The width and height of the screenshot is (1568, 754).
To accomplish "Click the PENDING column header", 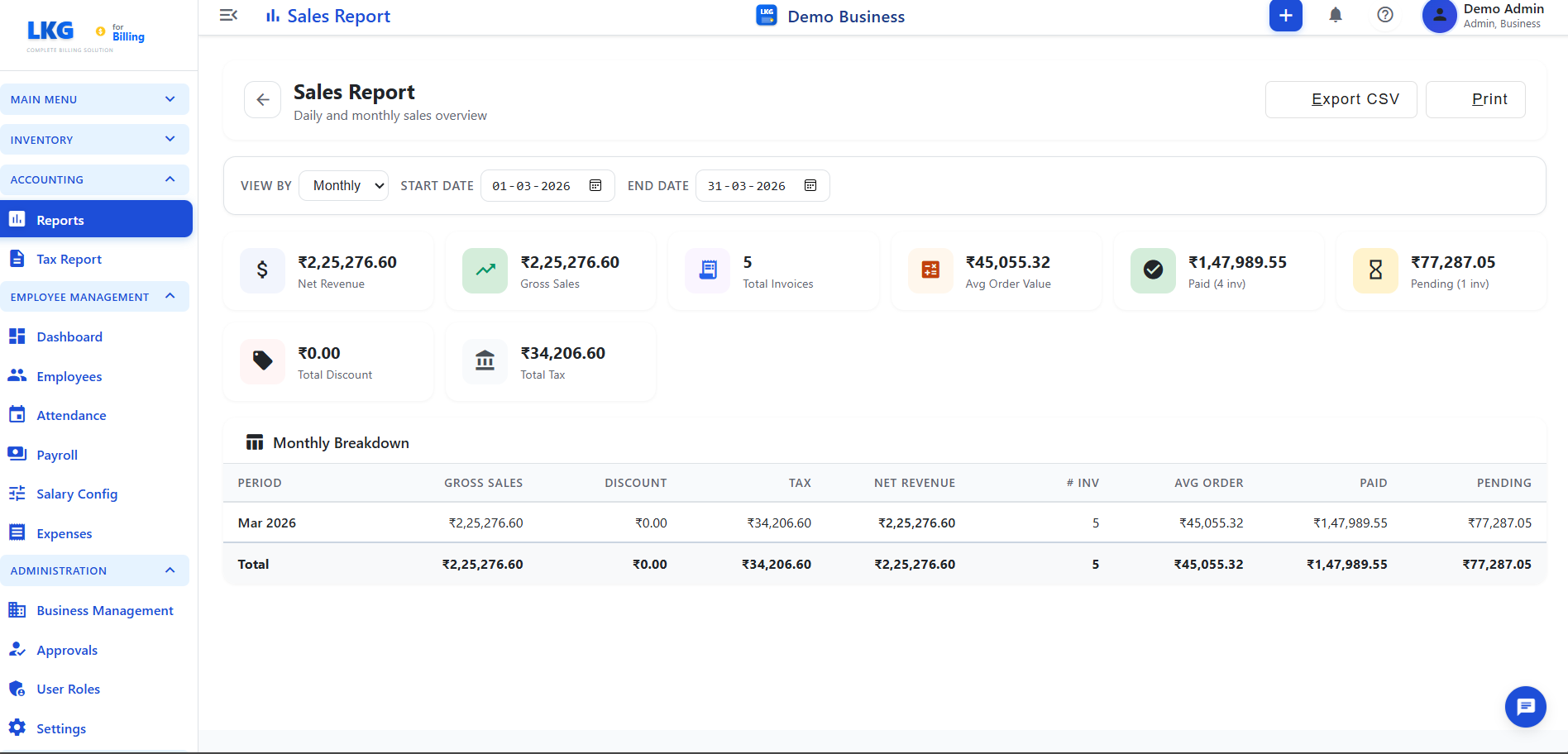I will click(1503, 483).
